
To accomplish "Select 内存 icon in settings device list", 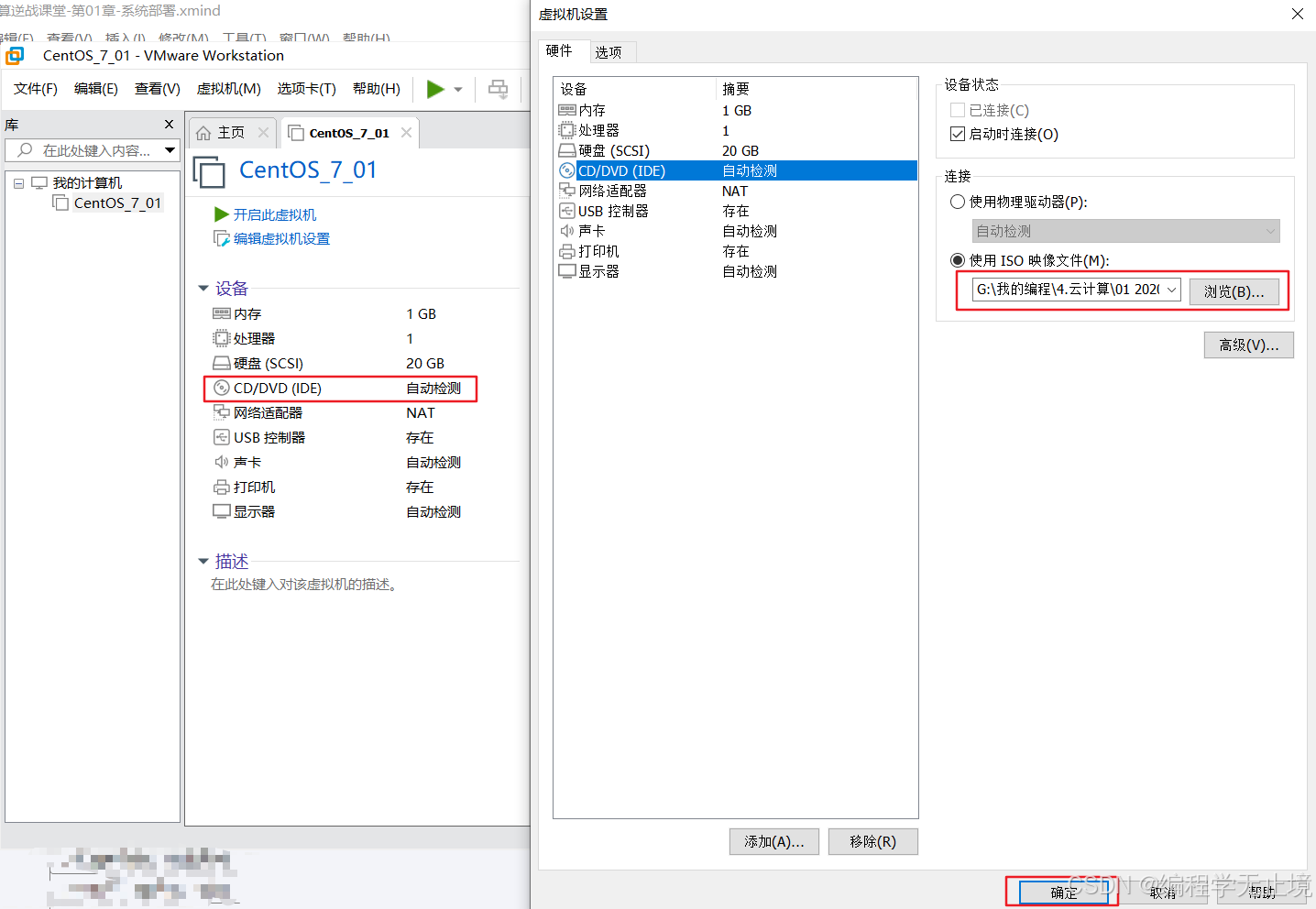I will pyautogui.click(x=567, y=110).
